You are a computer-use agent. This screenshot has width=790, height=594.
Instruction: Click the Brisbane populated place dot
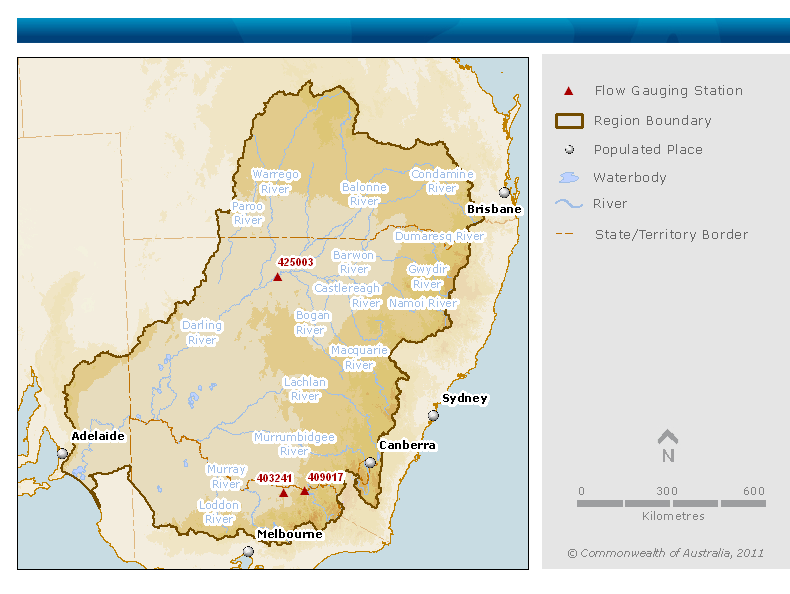[x=504, y=192]
